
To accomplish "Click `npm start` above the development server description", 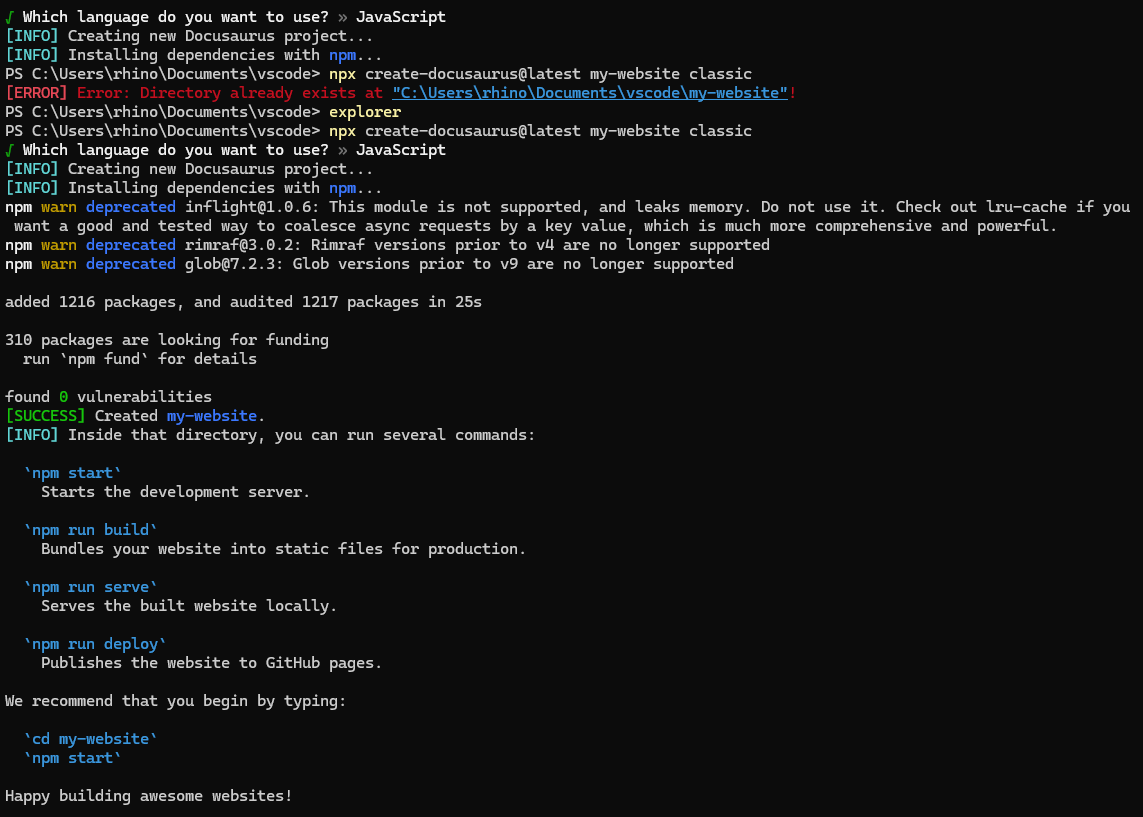I will (73, 473).
